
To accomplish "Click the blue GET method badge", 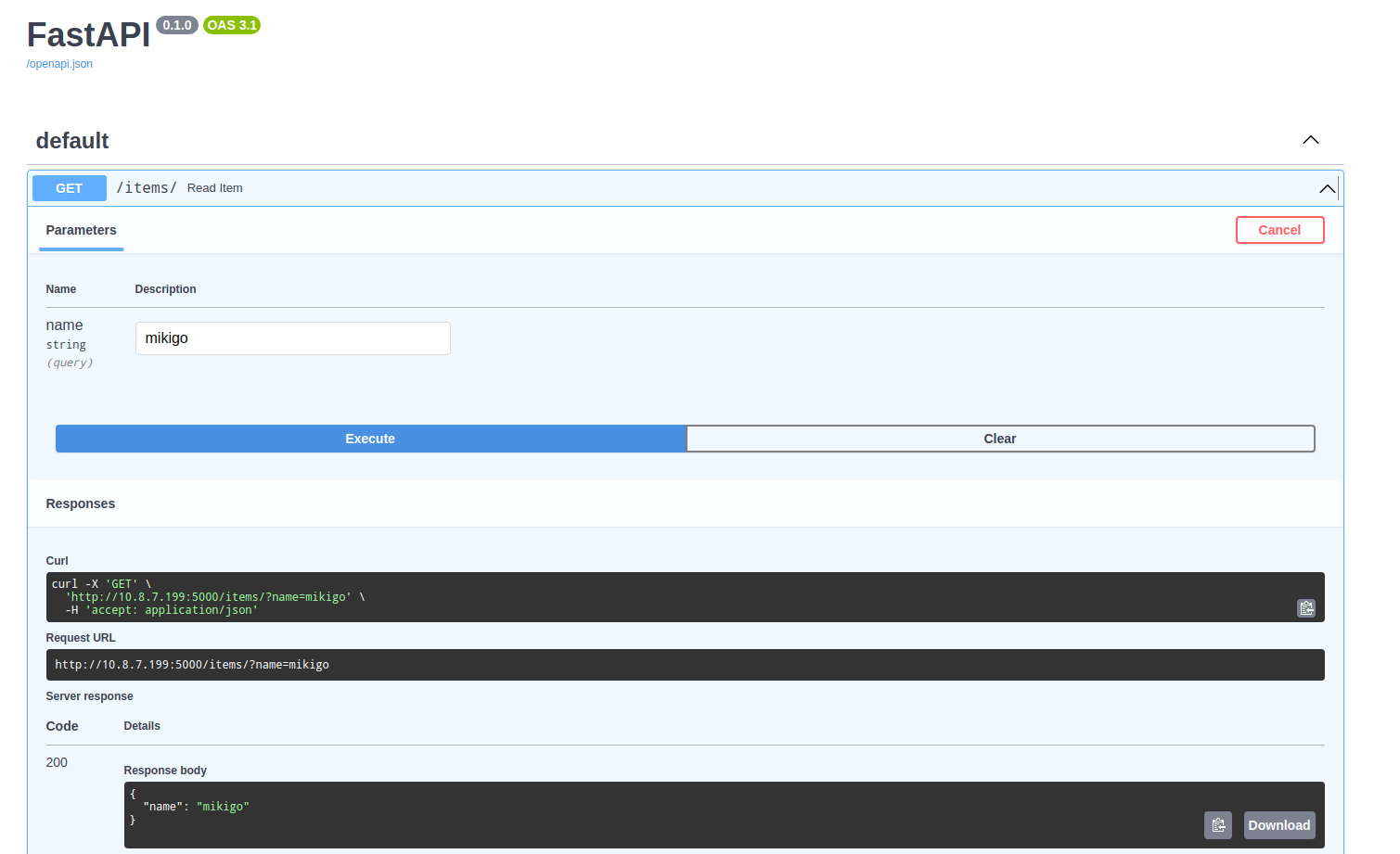I will point(69,188).
